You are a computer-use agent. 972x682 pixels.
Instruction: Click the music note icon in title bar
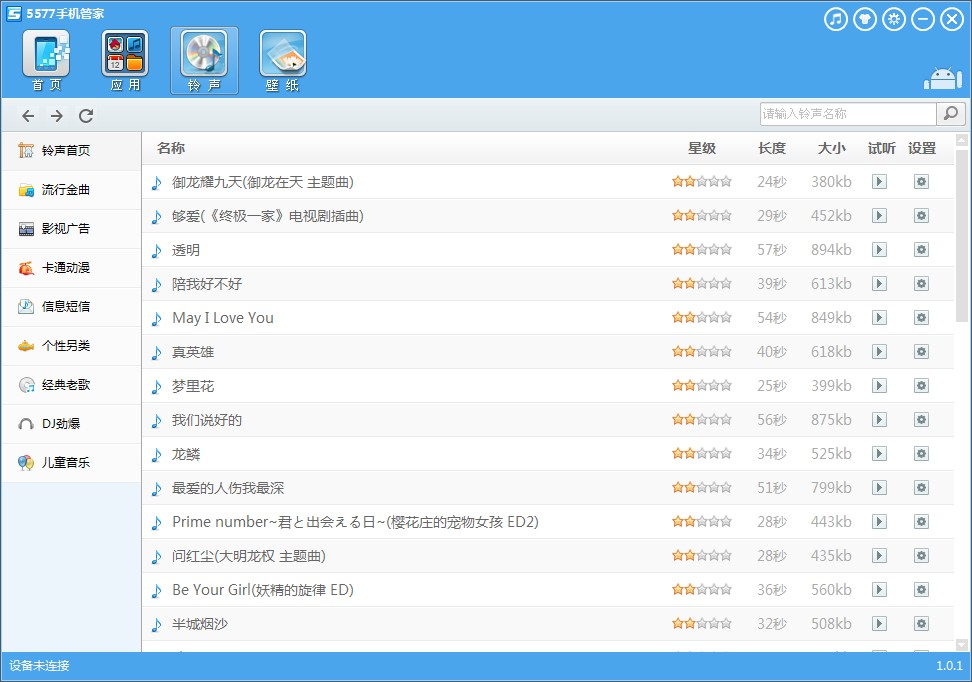[x=836, y=19]
